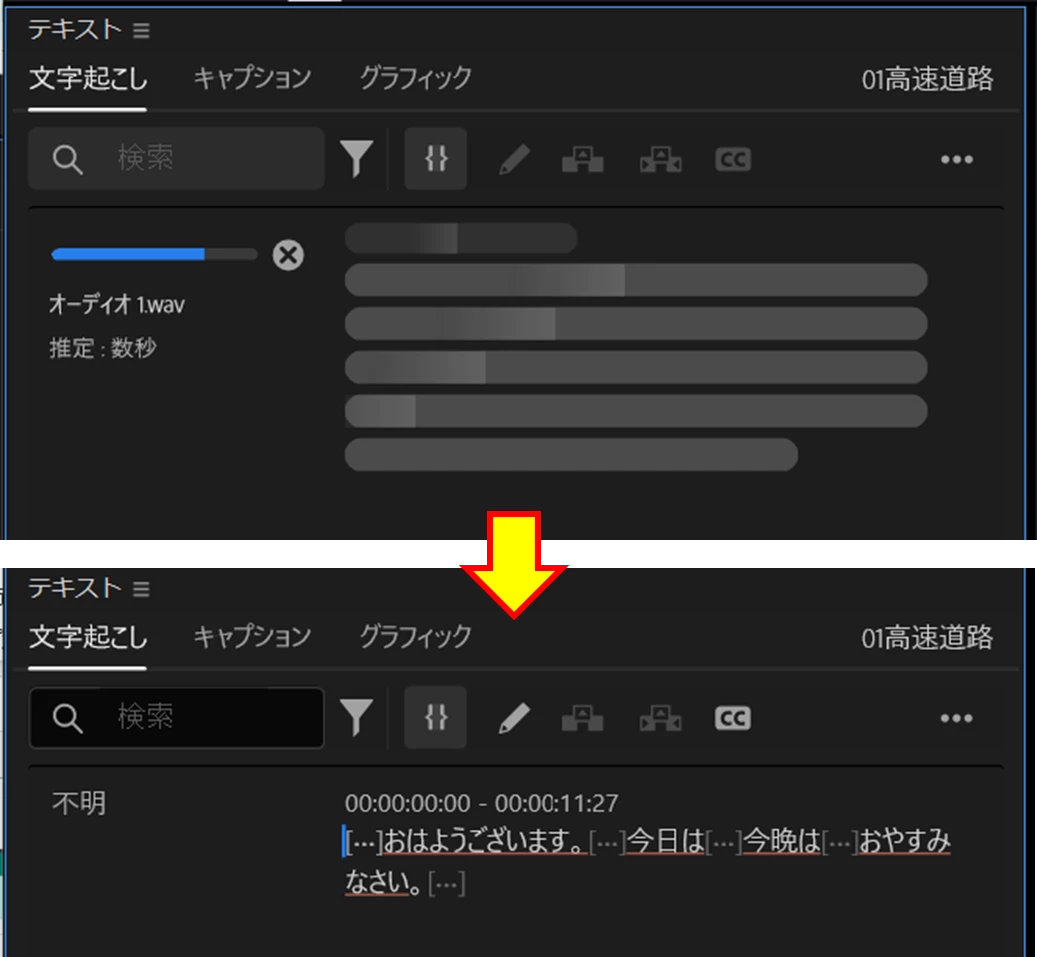
Task: Toggle pauses display button in upper panel
Action: (436, 159)
